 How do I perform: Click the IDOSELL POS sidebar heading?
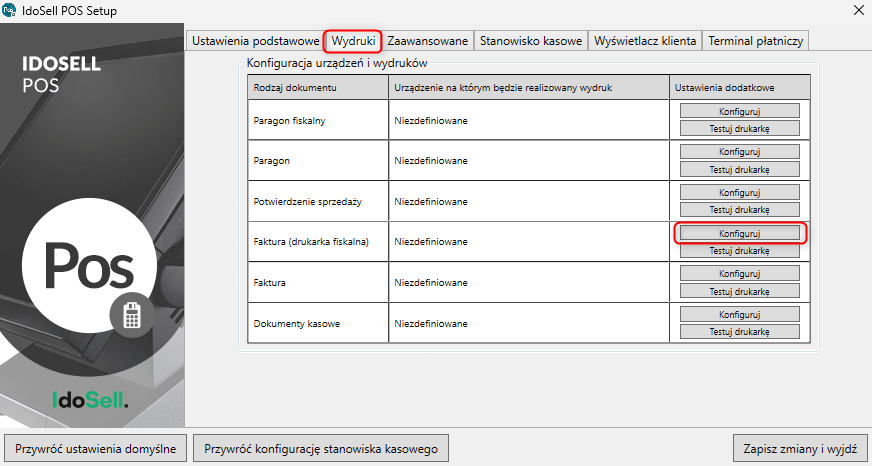(61, 75)
